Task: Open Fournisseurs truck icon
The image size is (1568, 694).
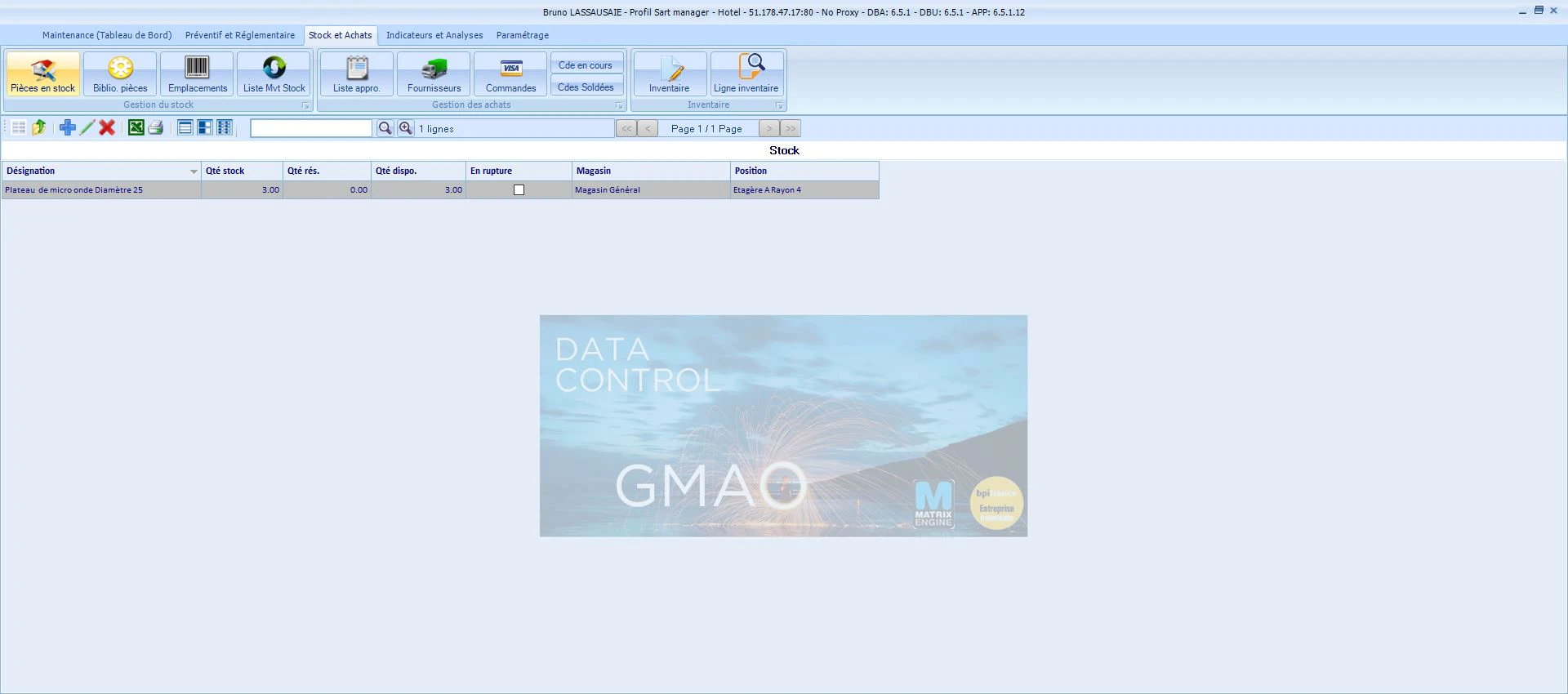Action: coord(434,74)
